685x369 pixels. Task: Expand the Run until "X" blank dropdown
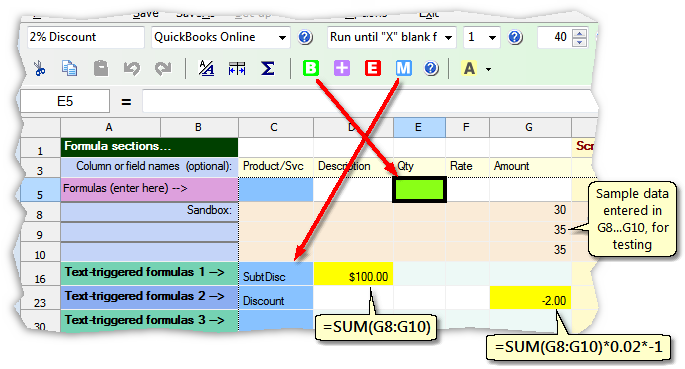pyautogui.click(x=448, y=38)
